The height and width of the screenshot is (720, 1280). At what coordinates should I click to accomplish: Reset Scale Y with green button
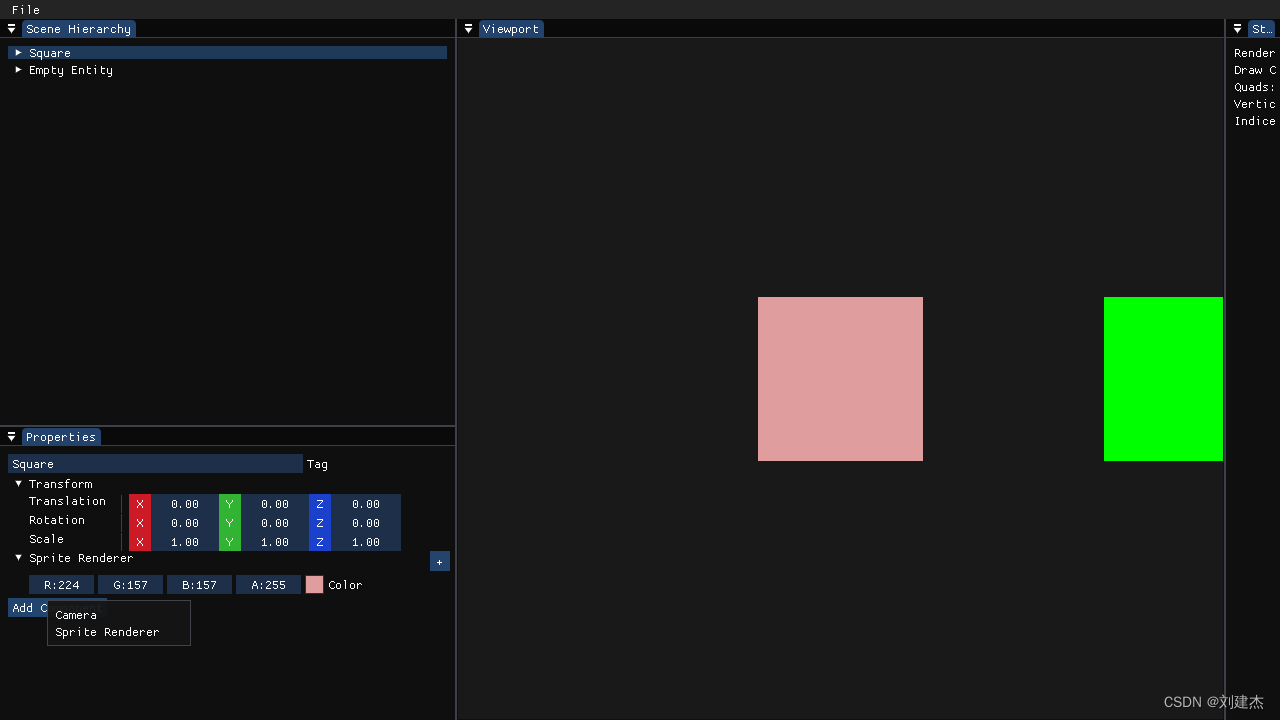pos(230,542)
